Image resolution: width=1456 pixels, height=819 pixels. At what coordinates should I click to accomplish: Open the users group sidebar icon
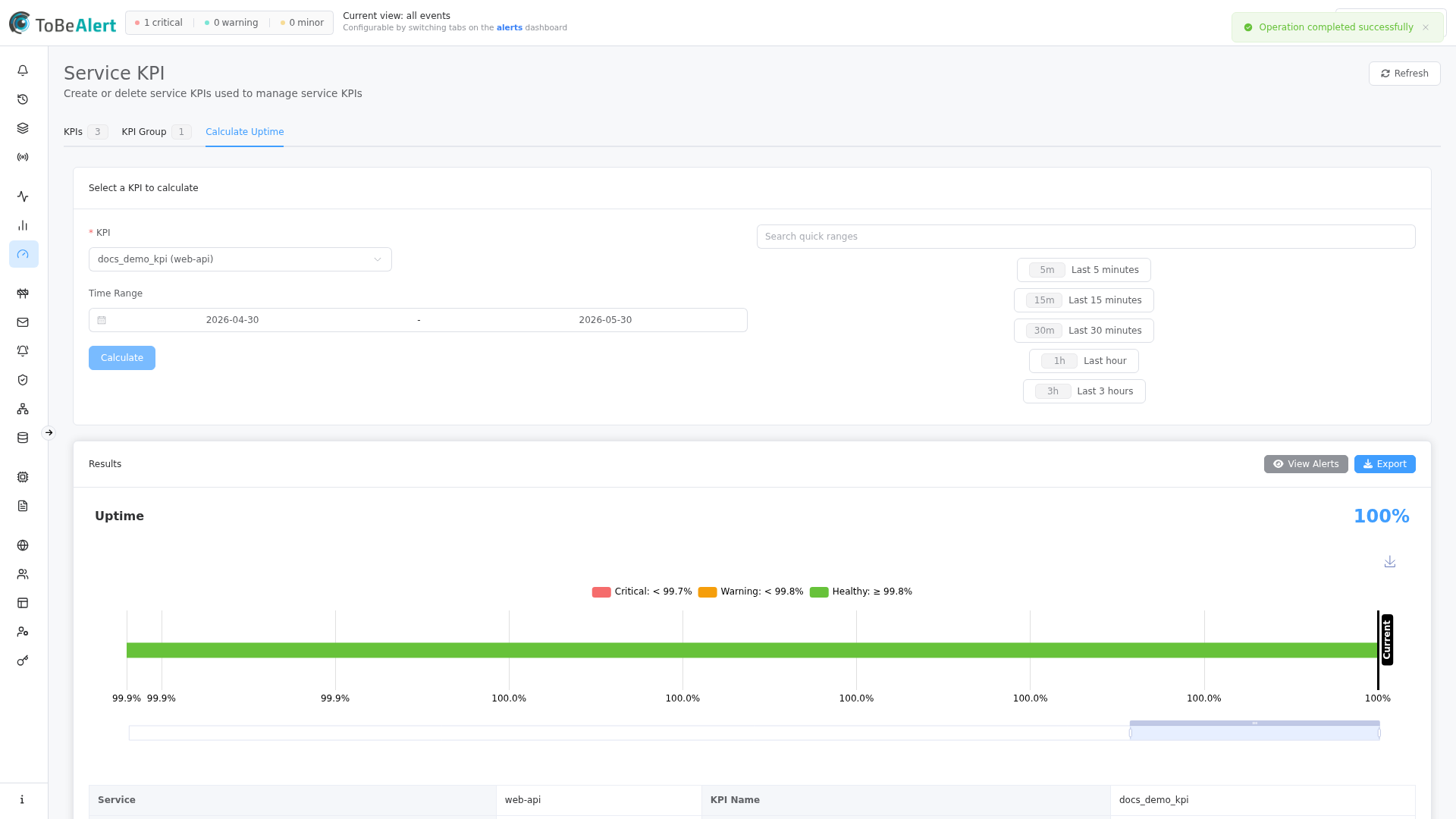tap(23, 574)
